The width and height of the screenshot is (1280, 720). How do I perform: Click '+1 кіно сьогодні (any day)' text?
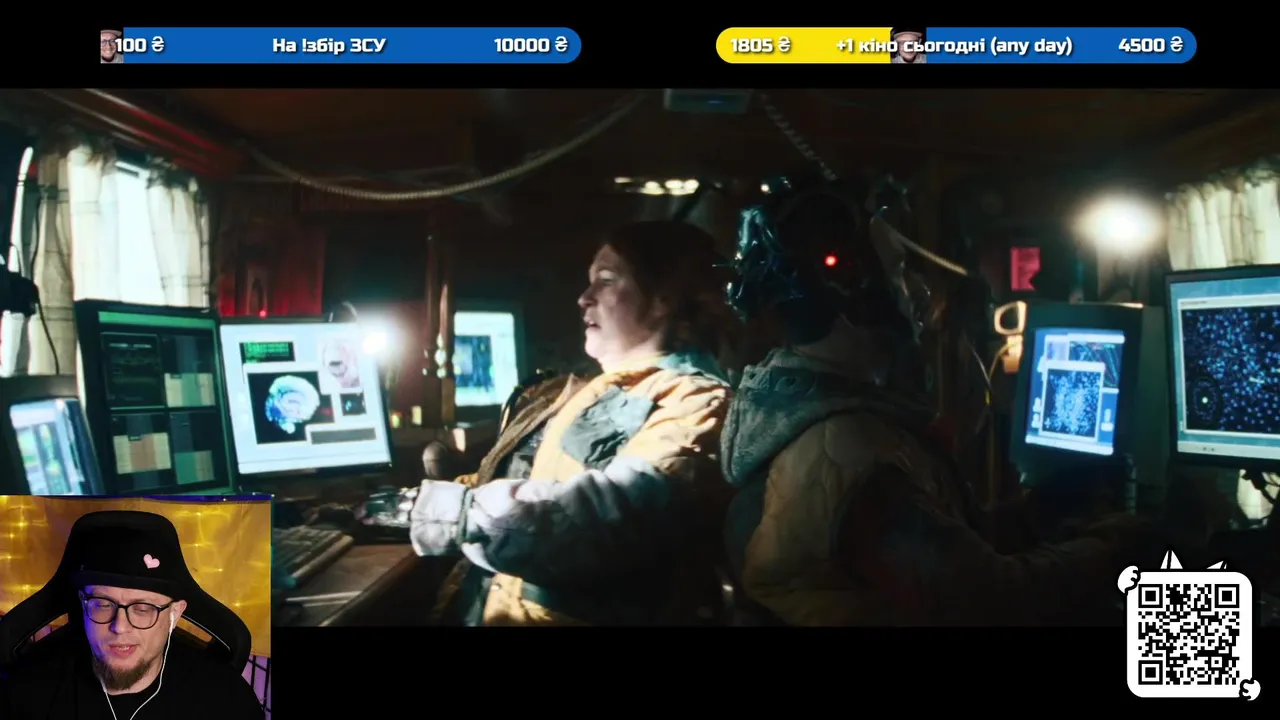(x=953, y=45)
